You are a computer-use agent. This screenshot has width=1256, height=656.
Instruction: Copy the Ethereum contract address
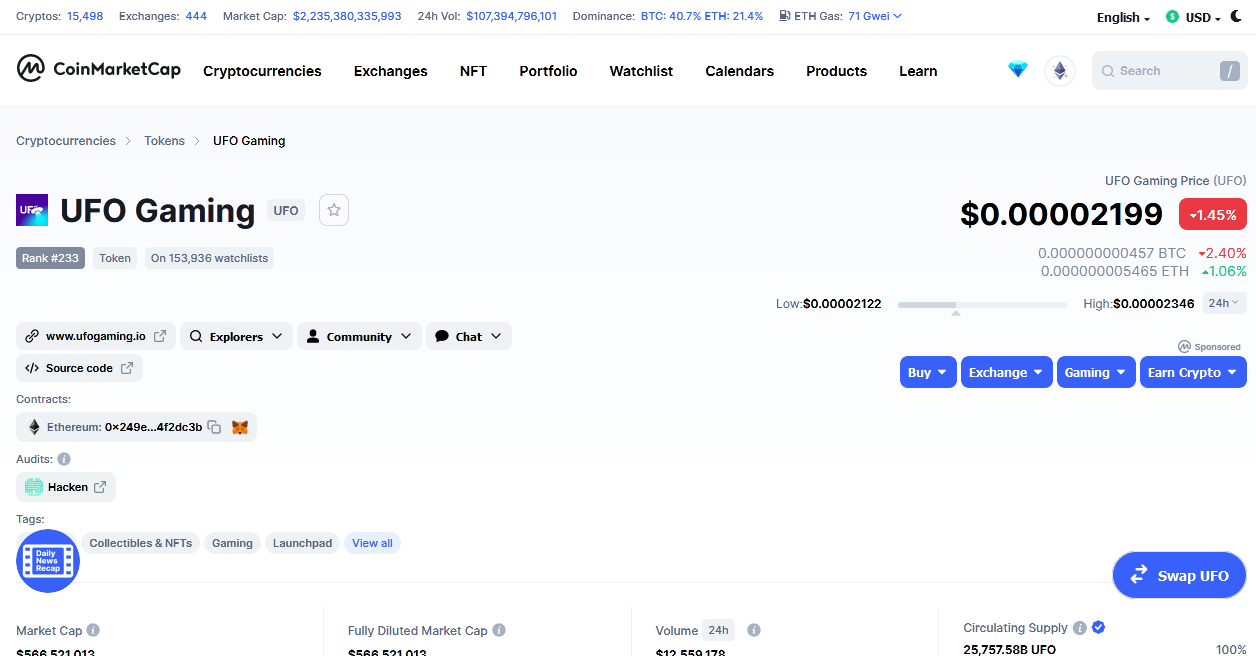(214, 427)
